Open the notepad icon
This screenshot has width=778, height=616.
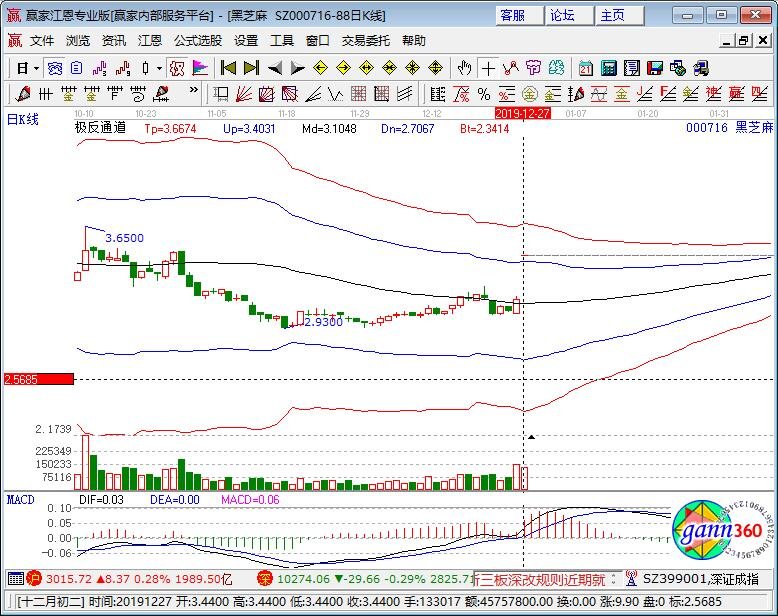click(632, 68)
